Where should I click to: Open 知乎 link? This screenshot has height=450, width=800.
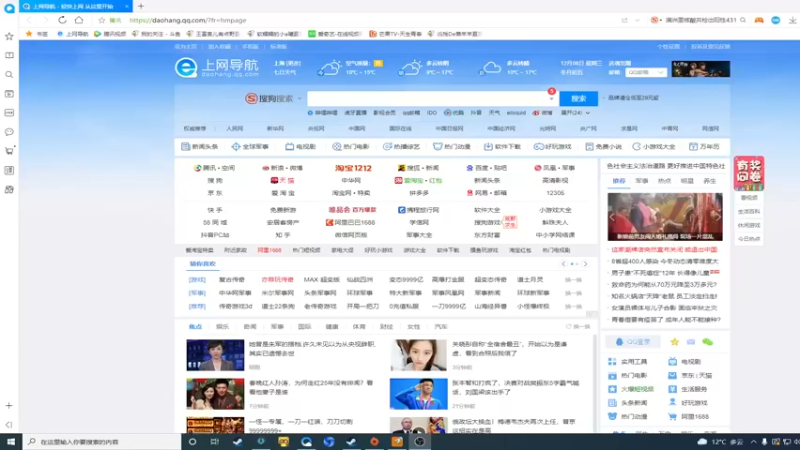(283, 235)
